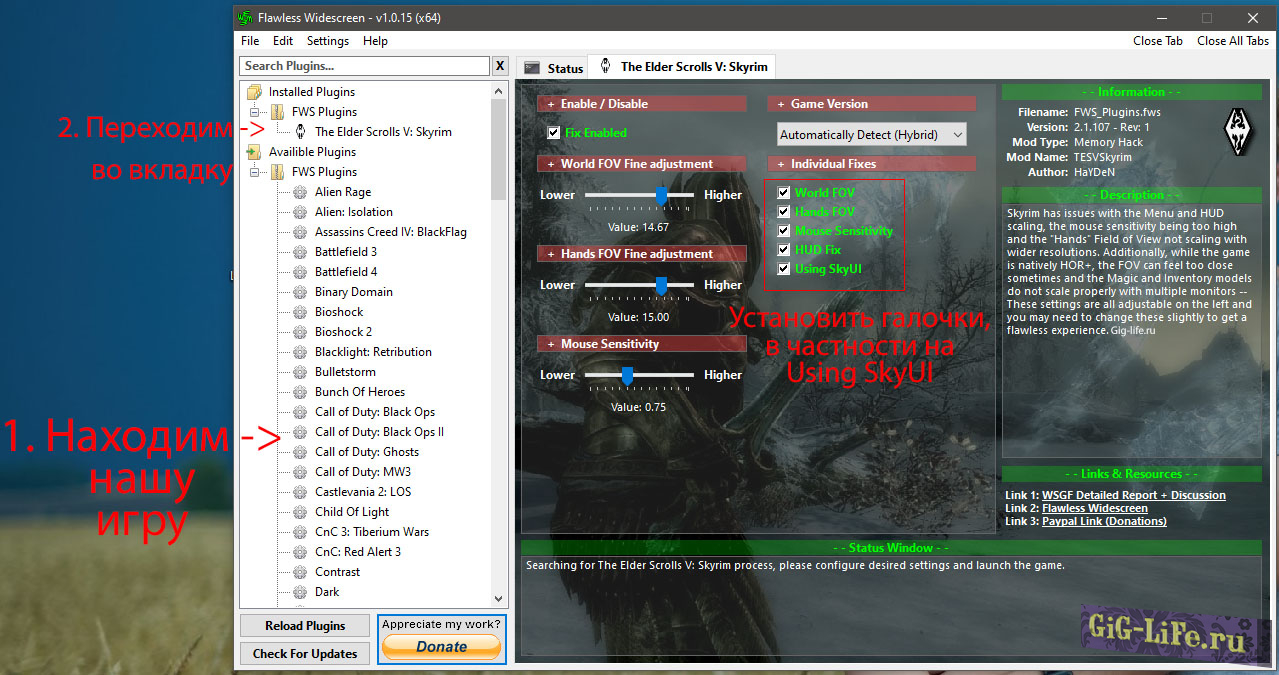Click the Skyrim logo icon in Information panel
The height and width of the screenshot is (675, 1279).
[x=1238, y=133]
